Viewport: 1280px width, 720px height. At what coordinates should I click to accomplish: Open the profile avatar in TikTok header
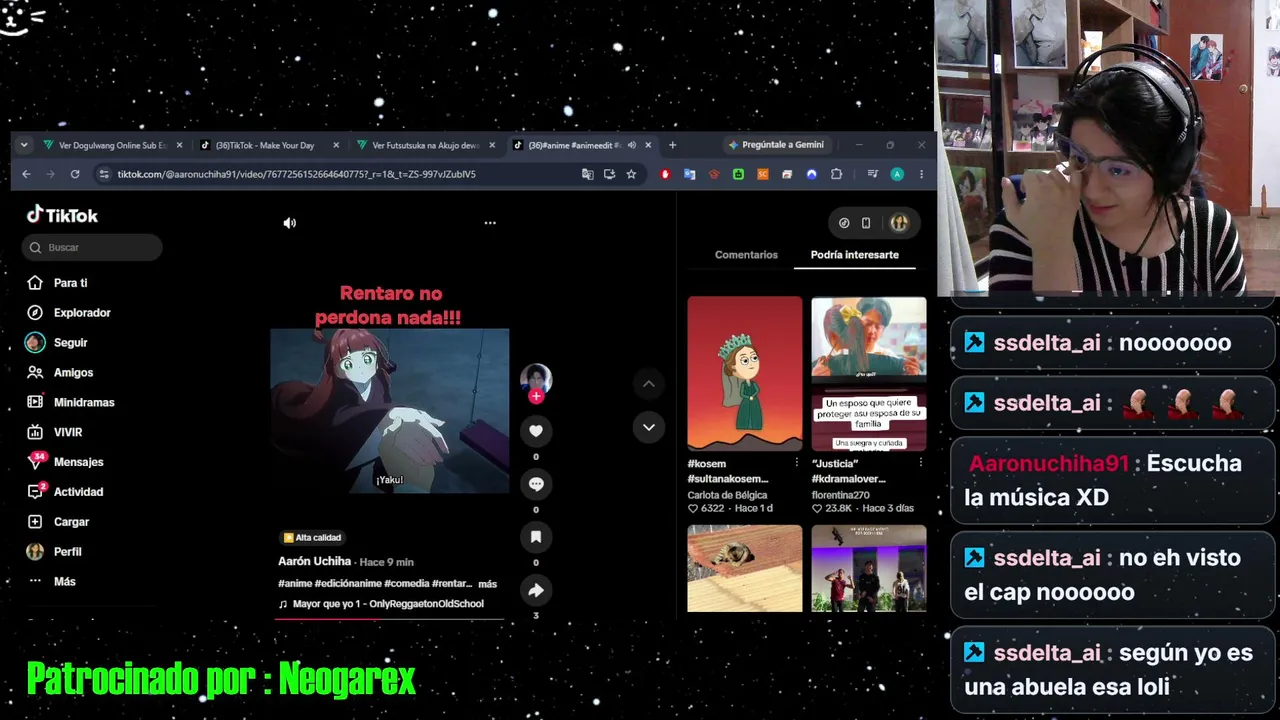pyautogui.click(x=899, y=223)
